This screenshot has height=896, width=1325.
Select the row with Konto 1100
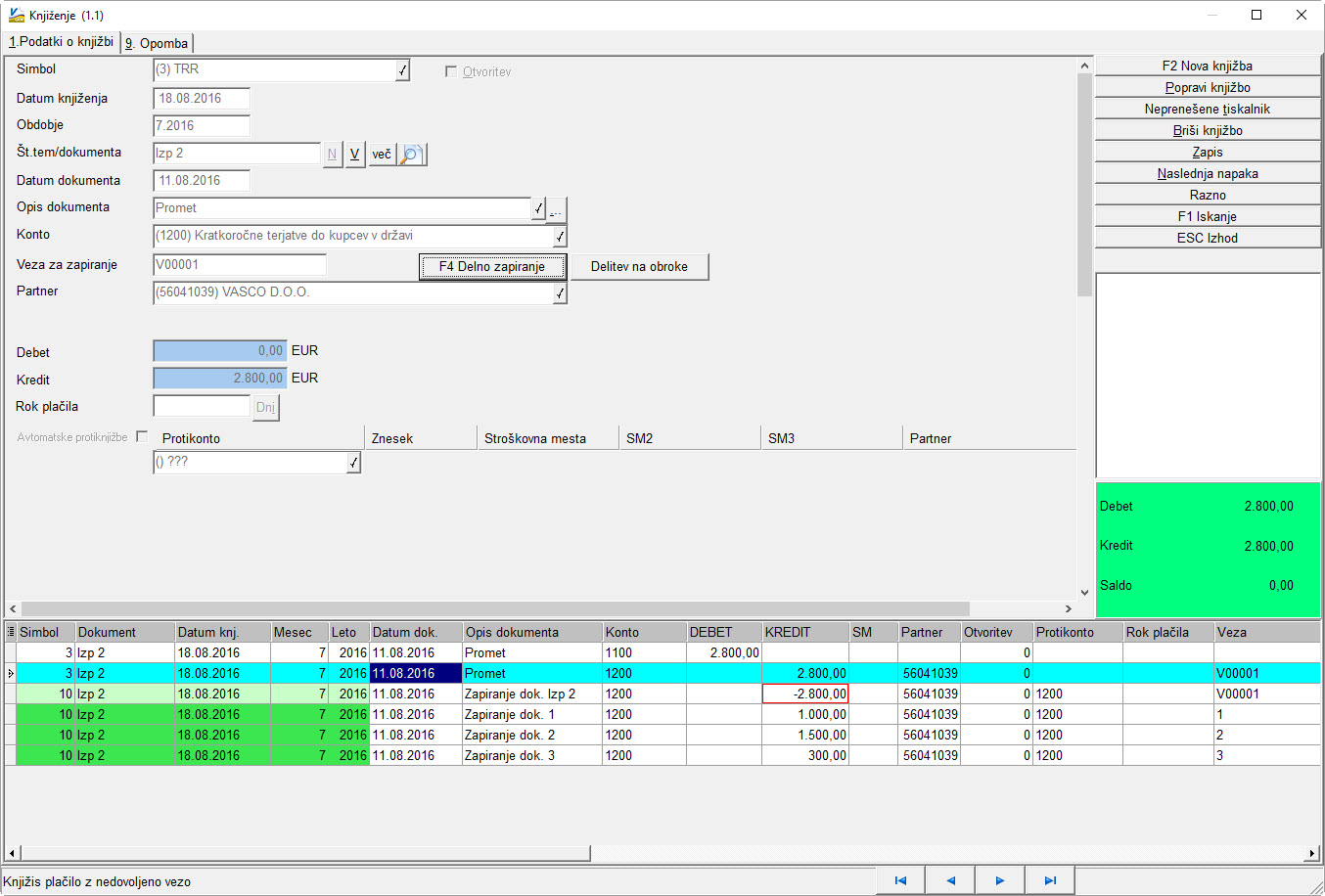(x=668, y=652)
